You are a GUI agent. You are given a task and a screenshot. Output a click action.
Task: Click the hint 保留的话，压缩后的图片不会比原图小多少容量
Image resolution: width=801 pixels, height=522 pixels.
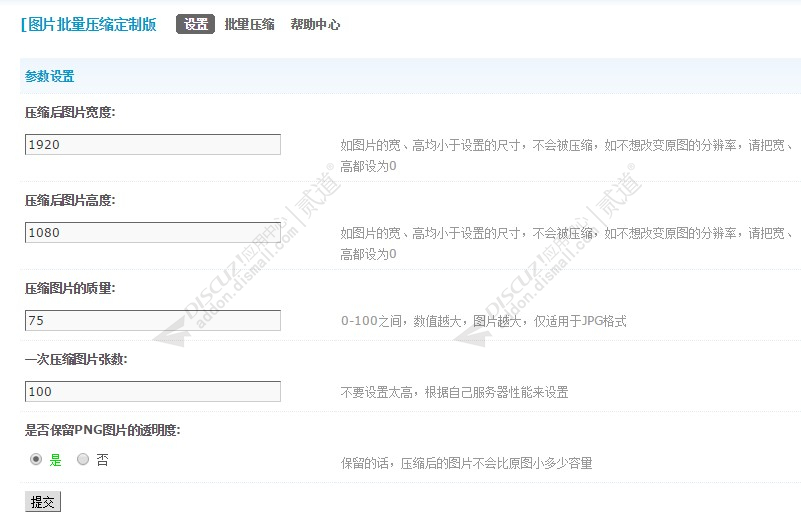(x=466, y=463)
